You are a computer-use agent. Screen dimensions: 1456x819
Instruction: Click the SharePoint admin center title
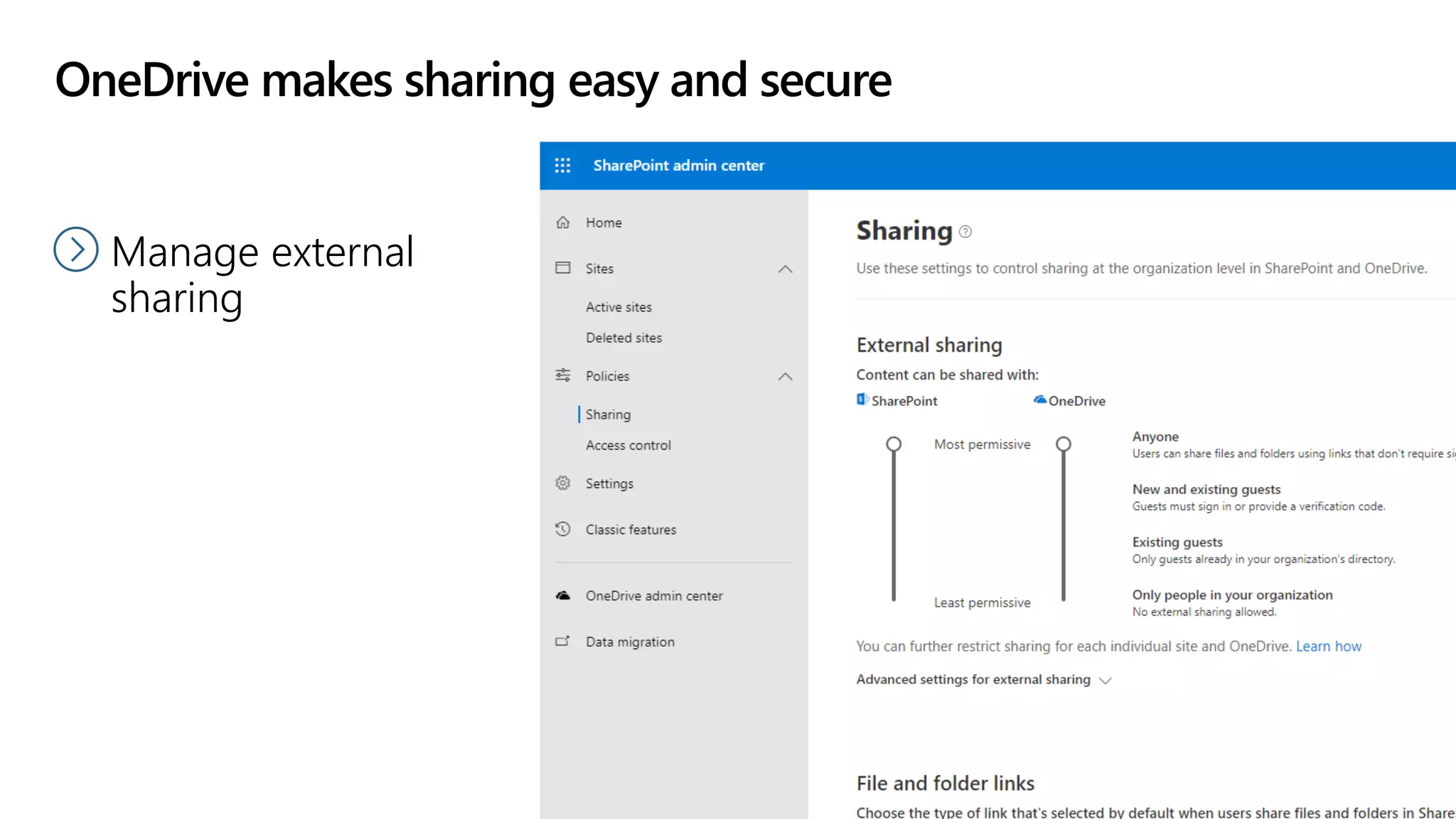(678, 166)
